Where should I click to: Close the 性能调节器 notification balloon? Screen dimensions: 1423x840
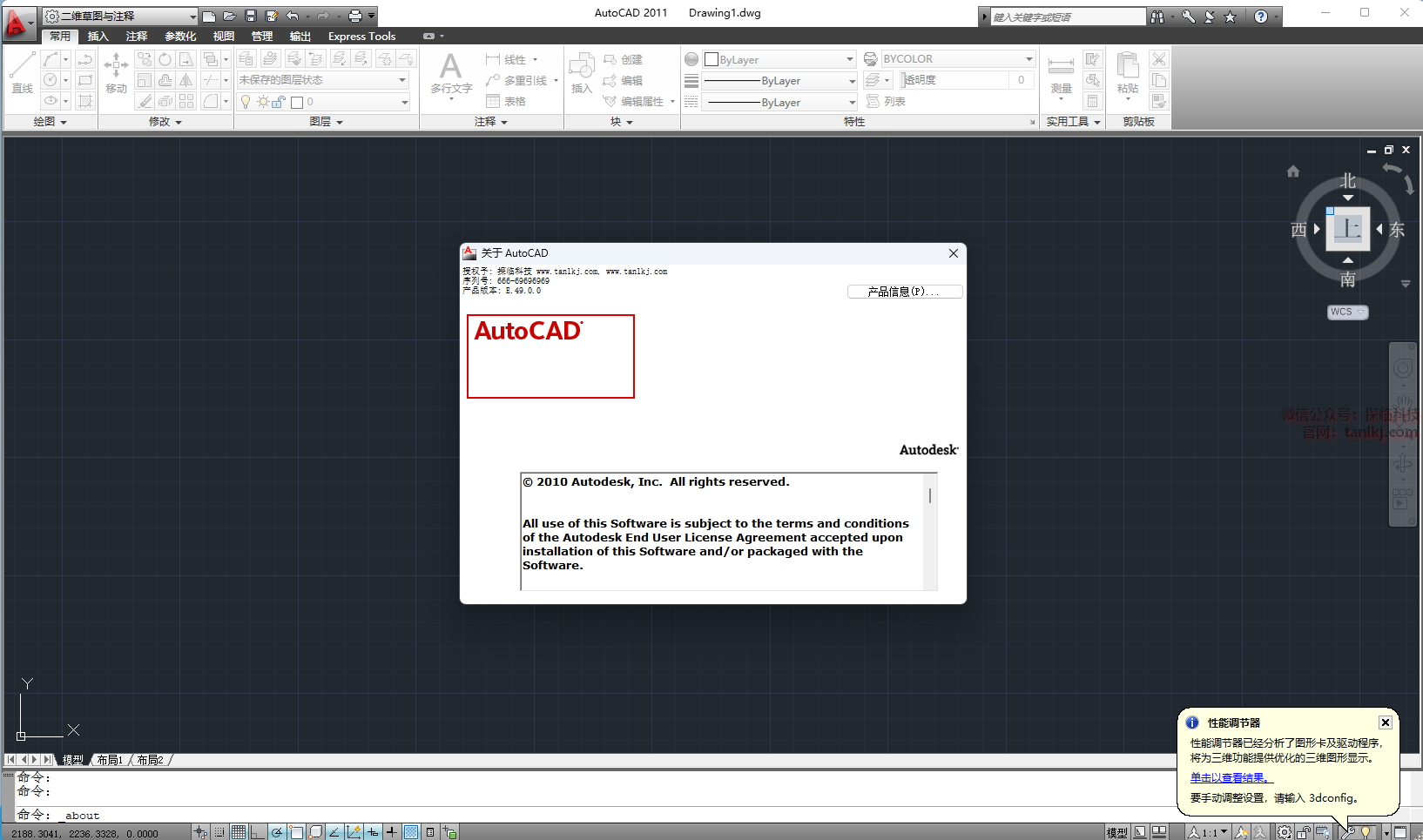1385,722
